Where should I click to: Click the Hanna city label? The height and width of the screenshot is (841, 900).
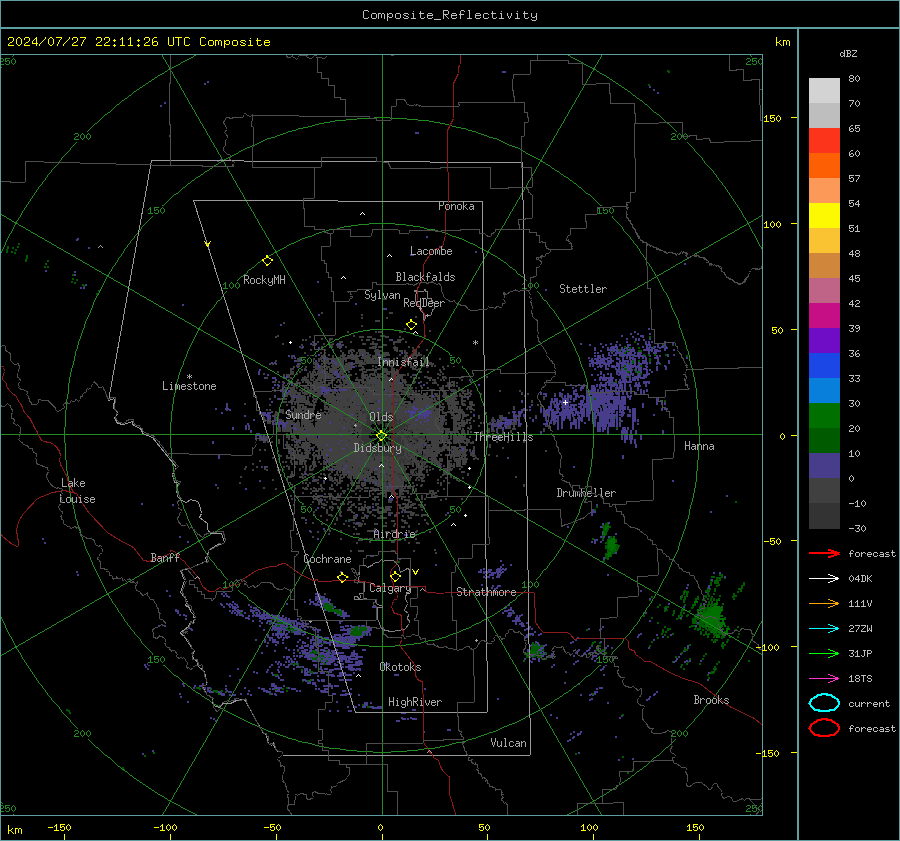pos(699,446)
